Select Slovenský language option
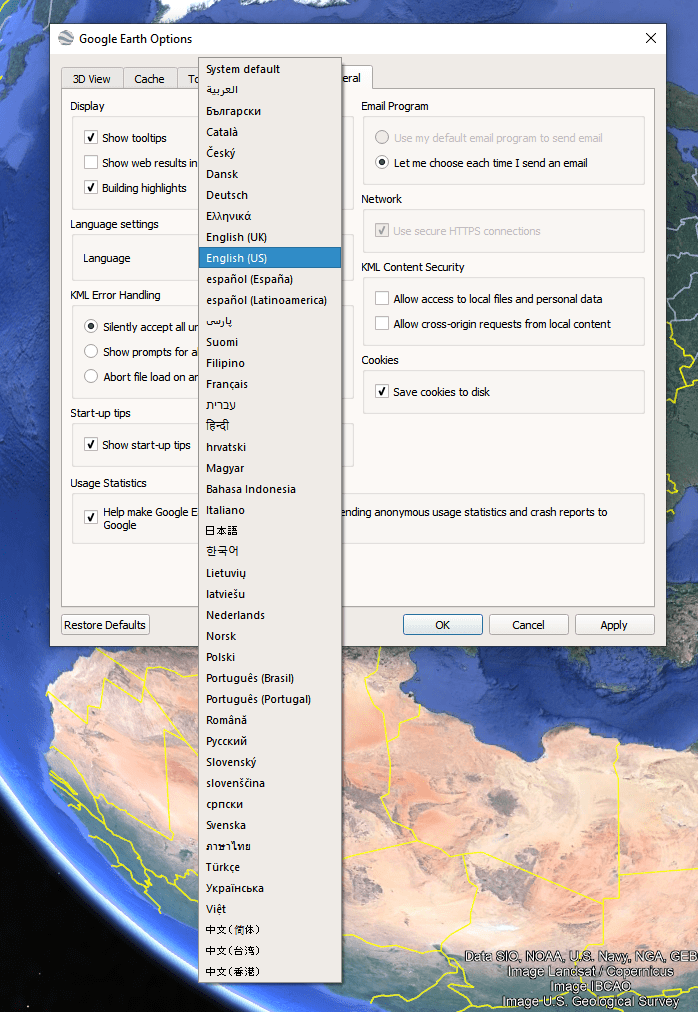The height and width of the screenshot is (1012, 698). [270, 762]
